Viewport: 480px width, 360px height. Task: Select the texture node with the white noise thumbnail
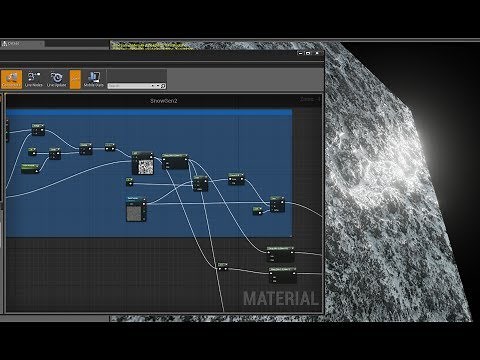click(143, 163)
